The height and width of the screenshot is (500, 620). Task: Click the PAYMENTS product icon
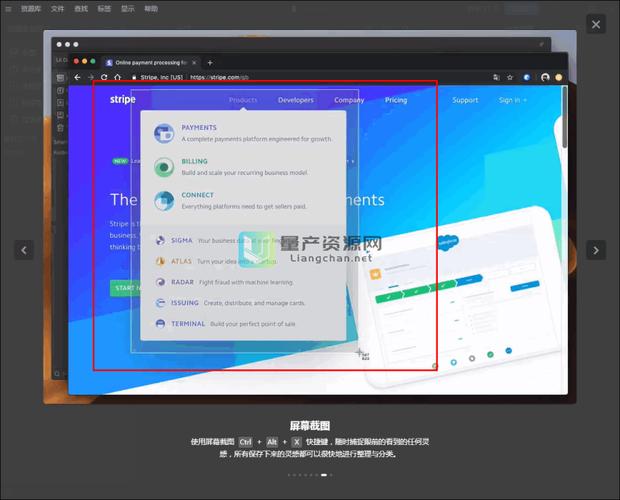(164, 133)
